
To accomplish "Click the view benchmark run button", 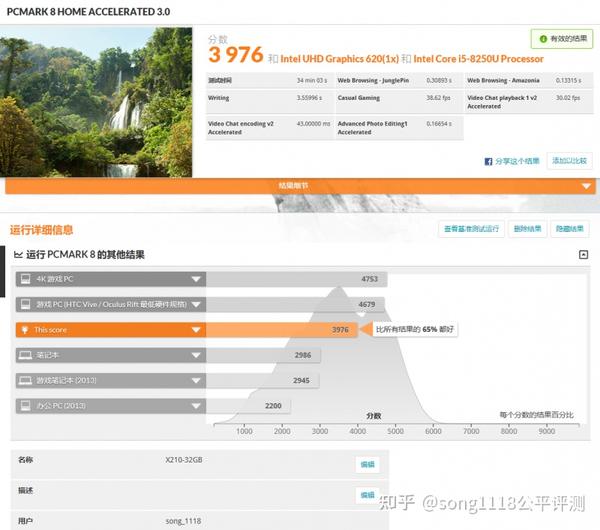I will (471, 229).
